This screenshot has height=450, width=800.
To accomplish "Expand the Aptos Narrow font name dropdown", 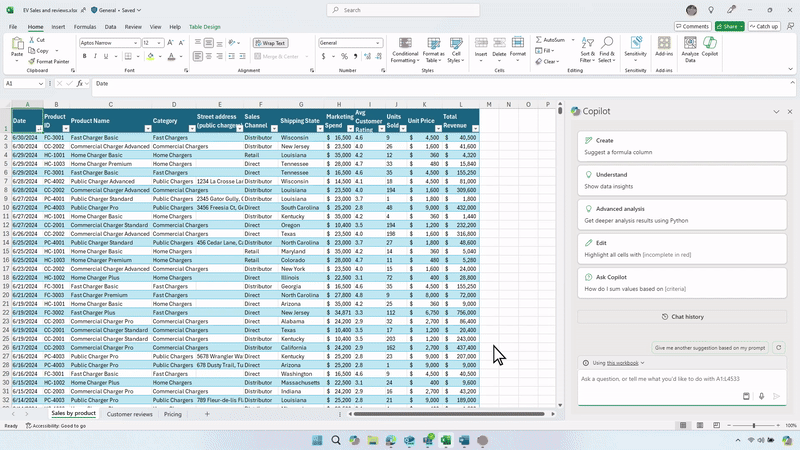I will point(136,43).
